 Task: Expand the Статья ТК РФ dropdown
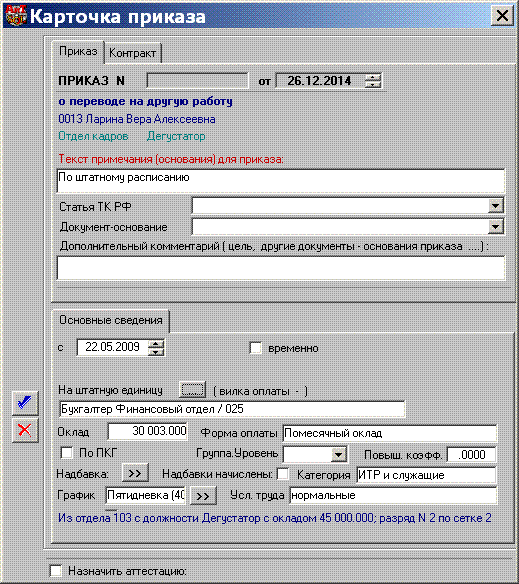tap(495, 206)
